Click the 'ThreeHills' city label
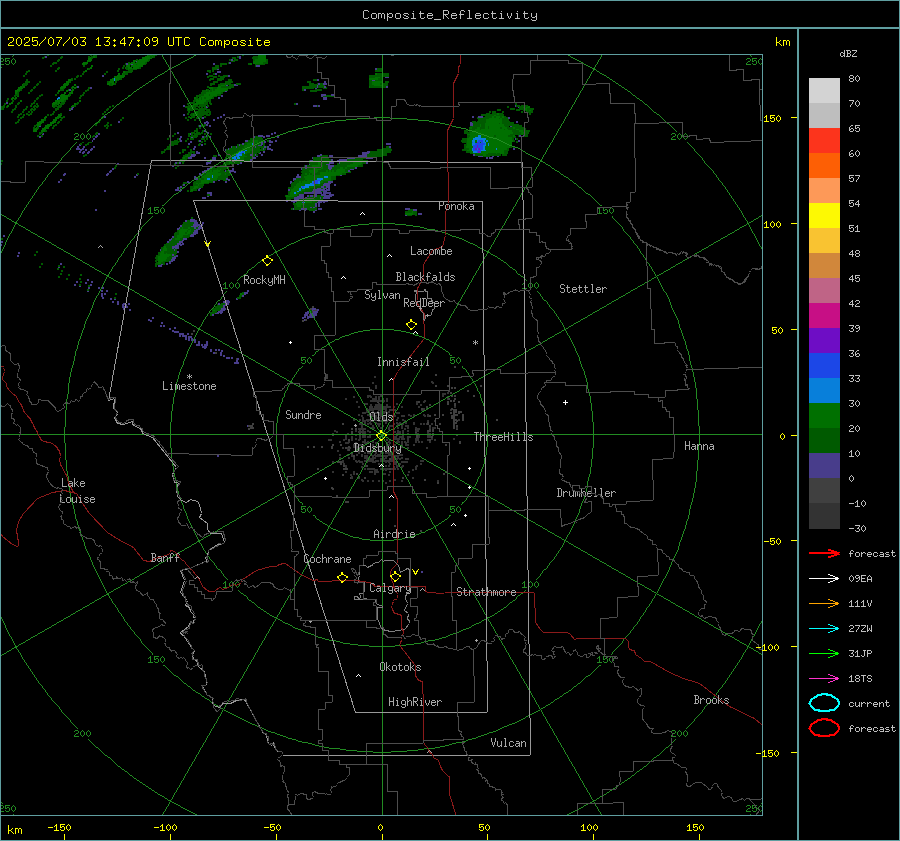This screenshot has width=900, height=841. click(x=503, y=437)
